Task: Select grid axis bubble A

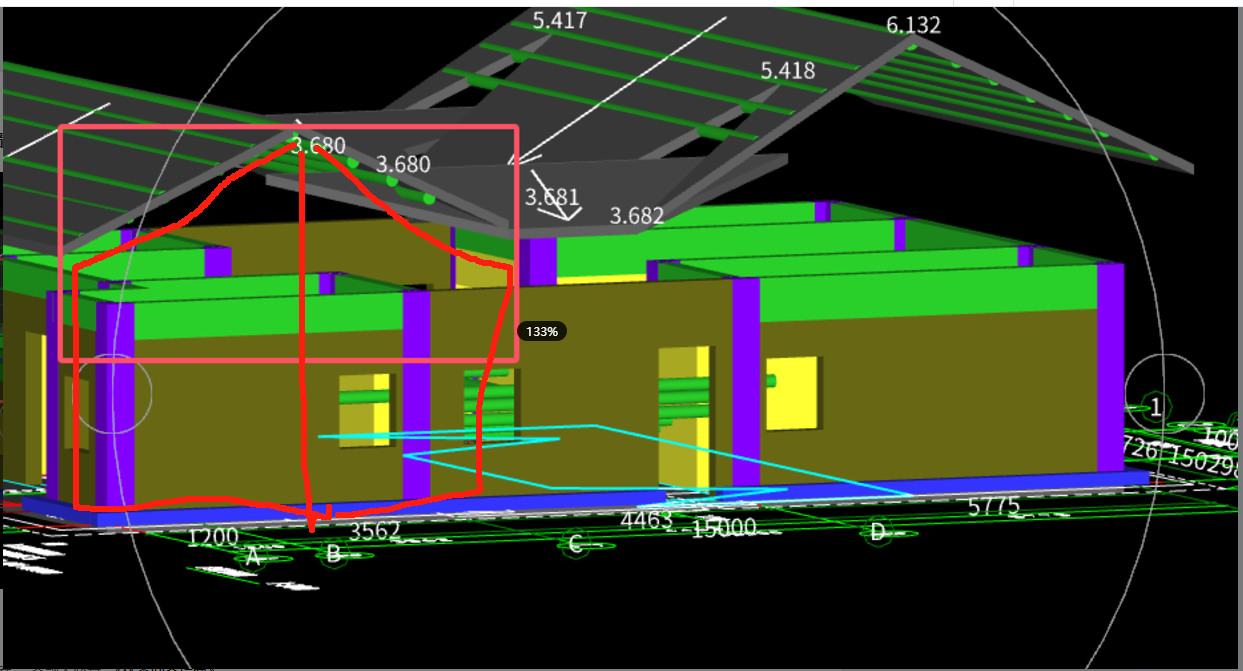Action: (x=252, y=557)
